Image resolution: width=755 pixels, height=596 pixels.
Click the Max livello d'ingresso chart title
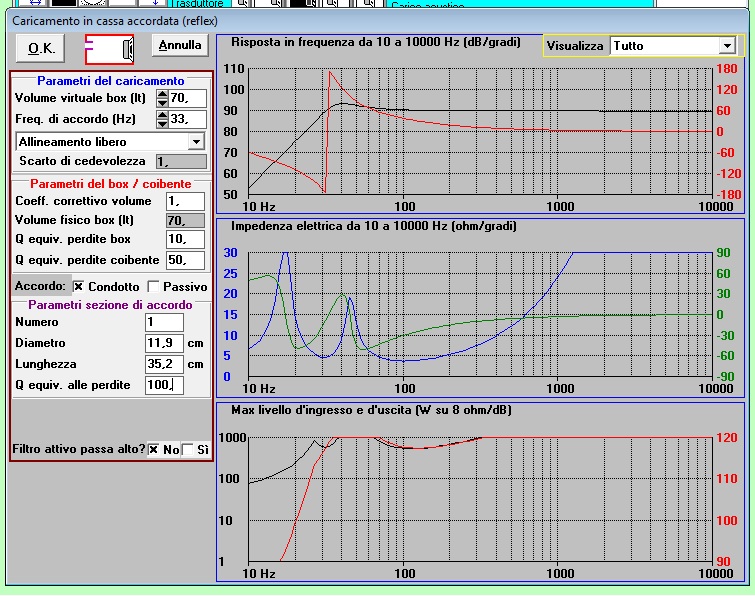click(x=371, y=410)
